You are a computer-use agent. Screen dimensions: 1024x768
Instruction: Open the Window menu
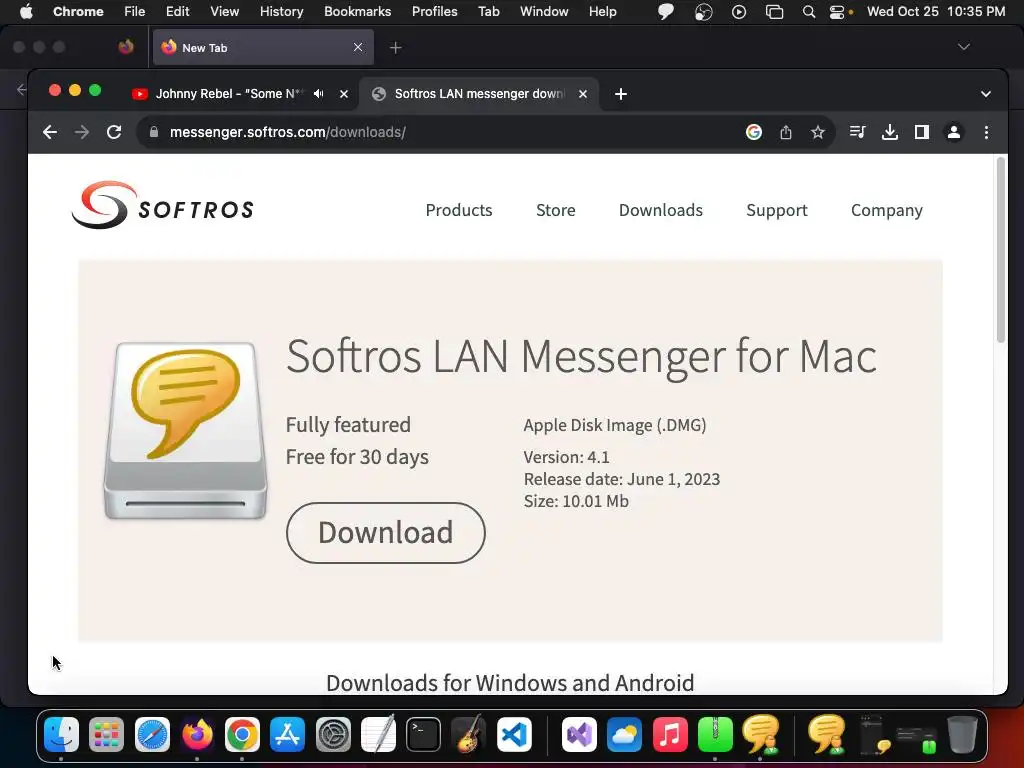point(544,11)
